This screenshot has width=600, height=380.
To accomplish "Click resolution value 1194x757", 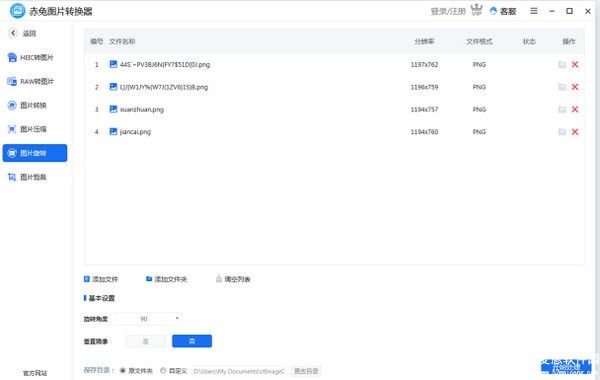I will 424,109.
